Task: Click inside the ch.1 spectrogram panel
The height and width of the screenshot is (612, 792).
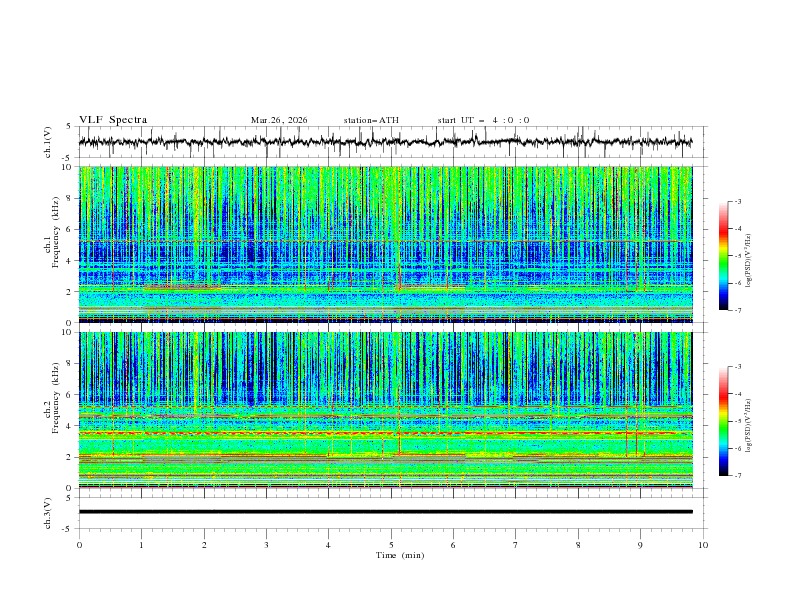Action: click(385, 244)
